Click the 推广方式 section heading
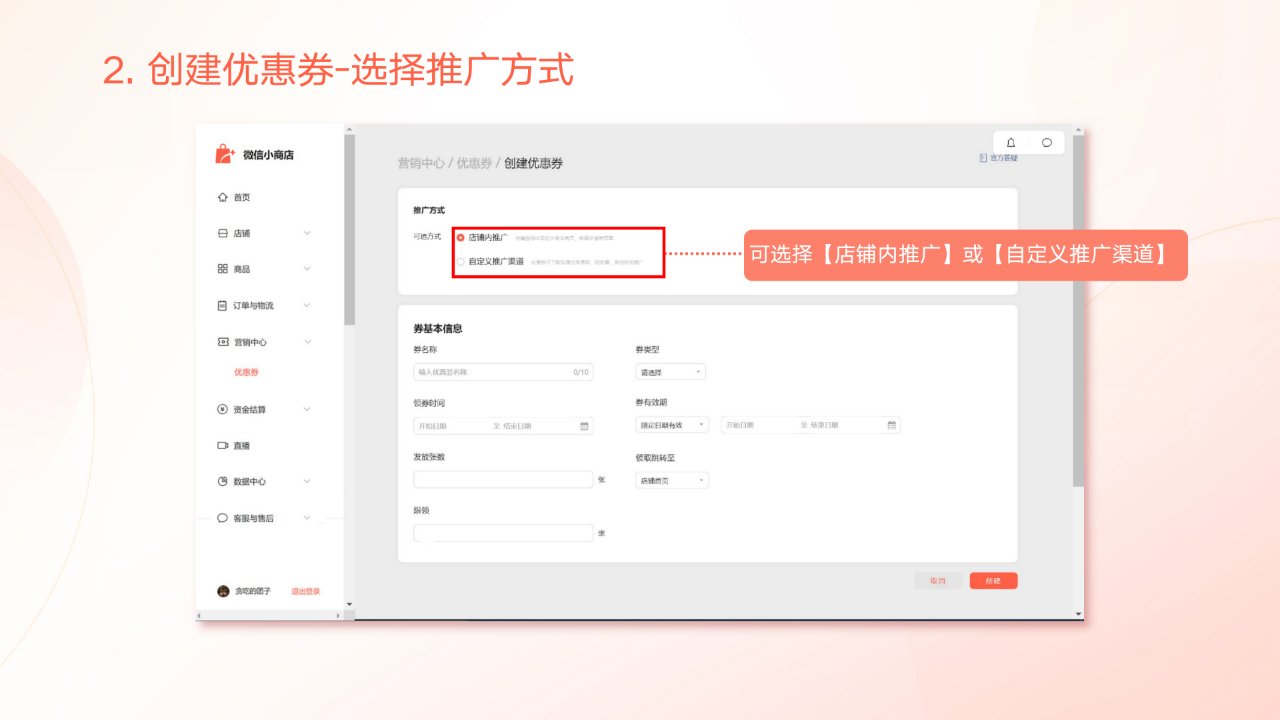Image resolution: width=1280 pixels, height=720 pixels. [429, 210]
